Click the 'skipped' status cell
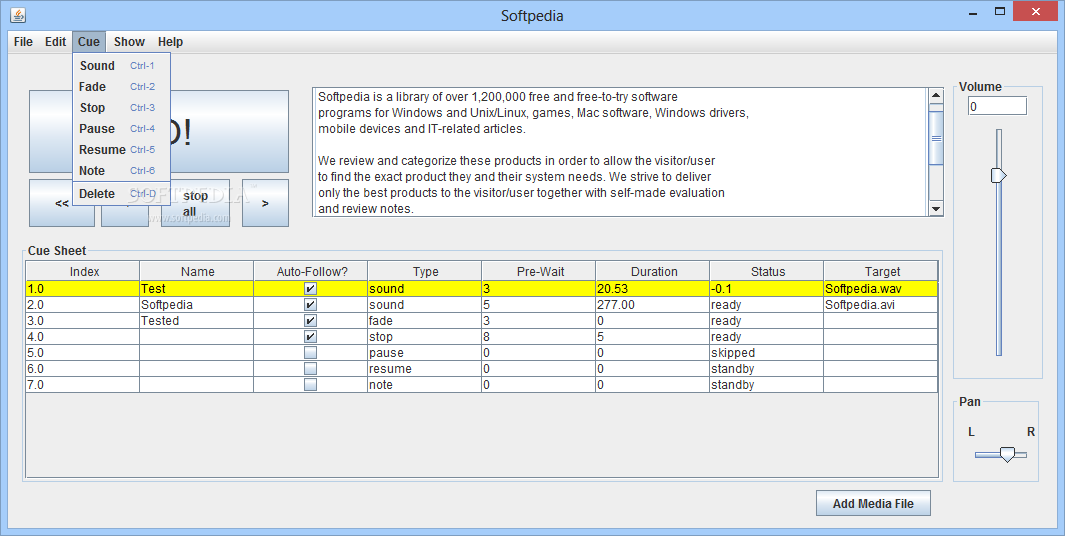Image resolution: width=1065 pixels, height=536 pixels. click(x=767, y=353)
